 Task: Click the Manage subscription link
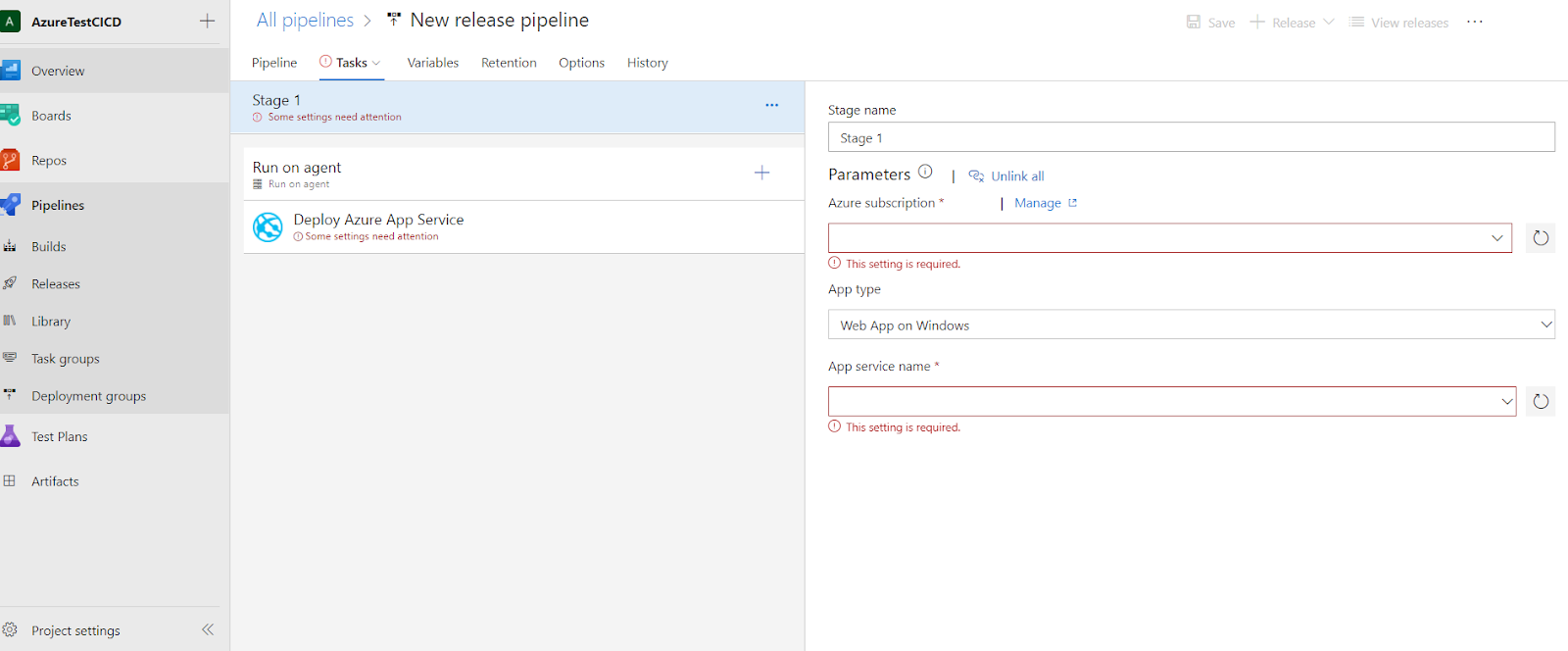(x=1038, y=203)
